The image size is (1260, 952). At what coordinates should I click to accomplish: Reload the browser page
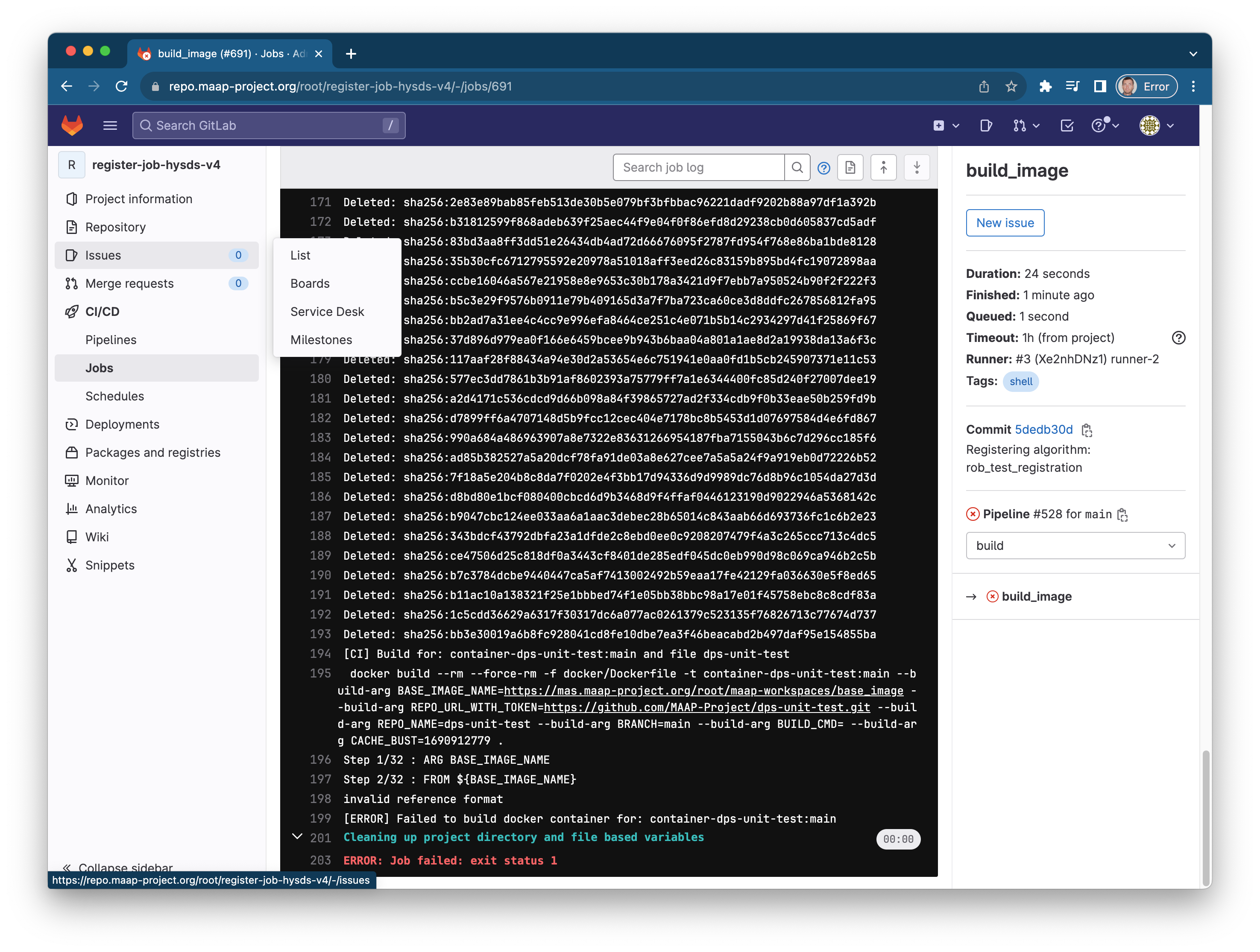[x=121, y=86]
